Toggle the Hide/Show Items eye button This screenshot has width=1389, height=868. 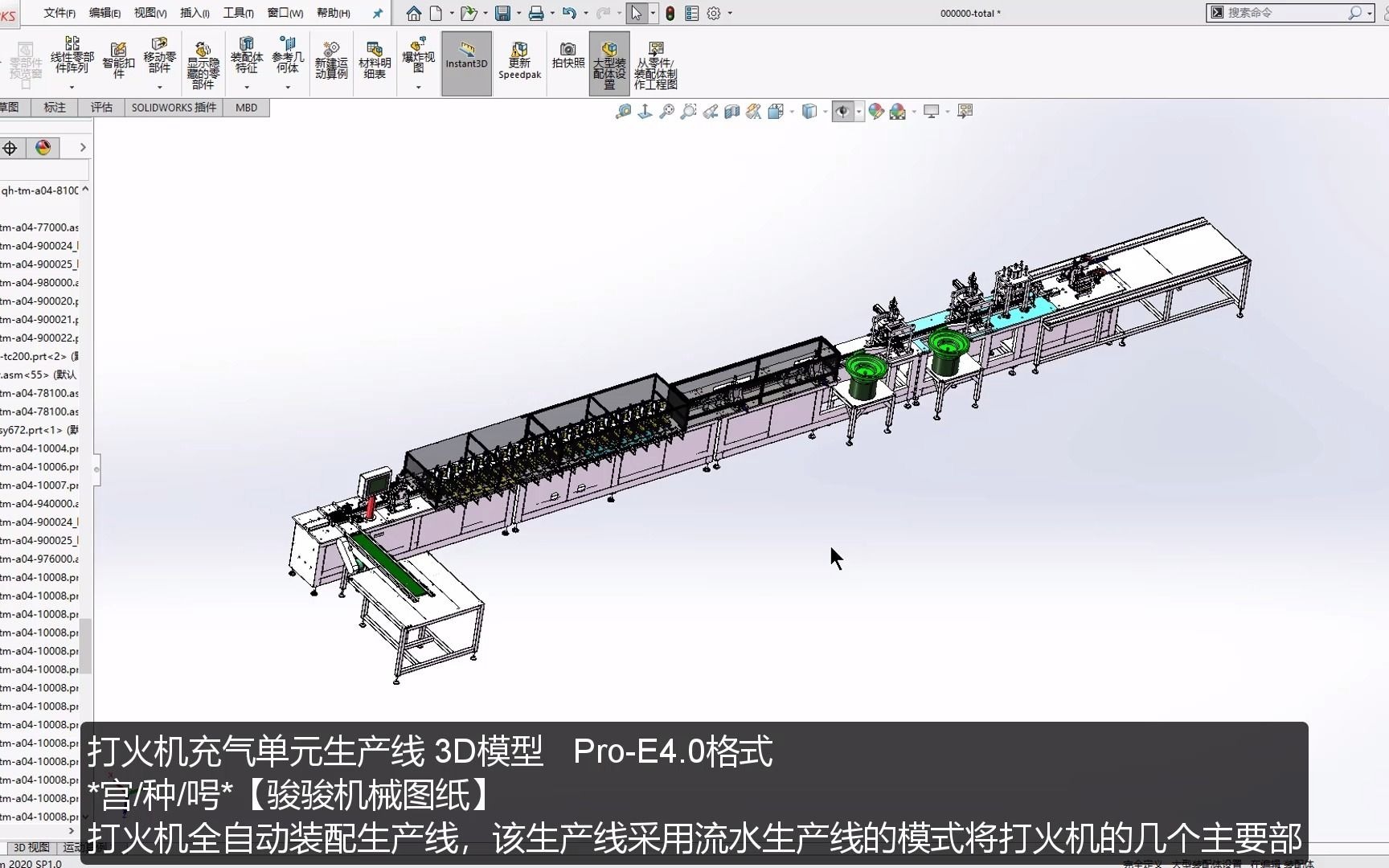(x=842, y=112)
